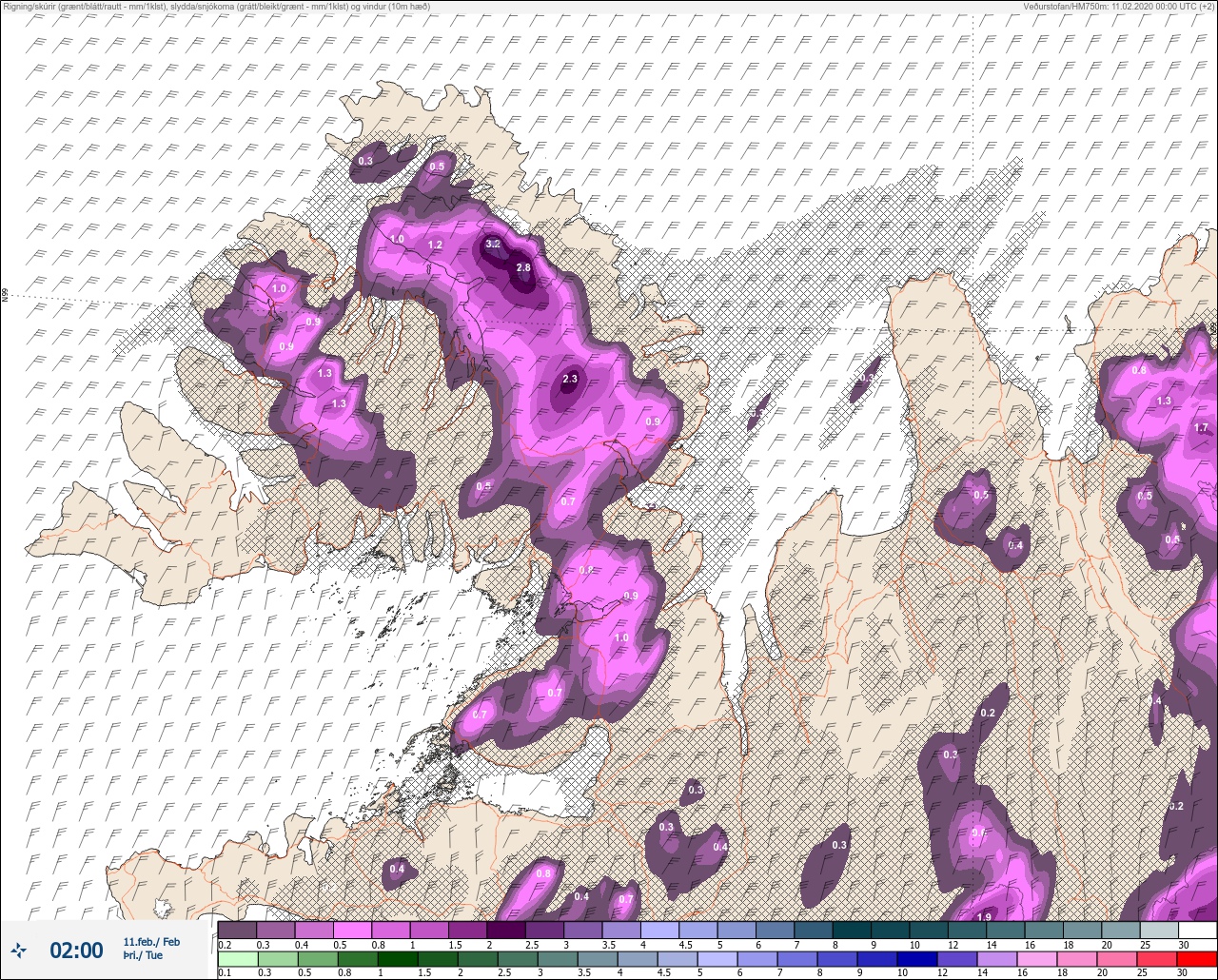1218x980 pixels.
Task: Click the 2.8 snowfall value on map
Action: tap(523, 268)
